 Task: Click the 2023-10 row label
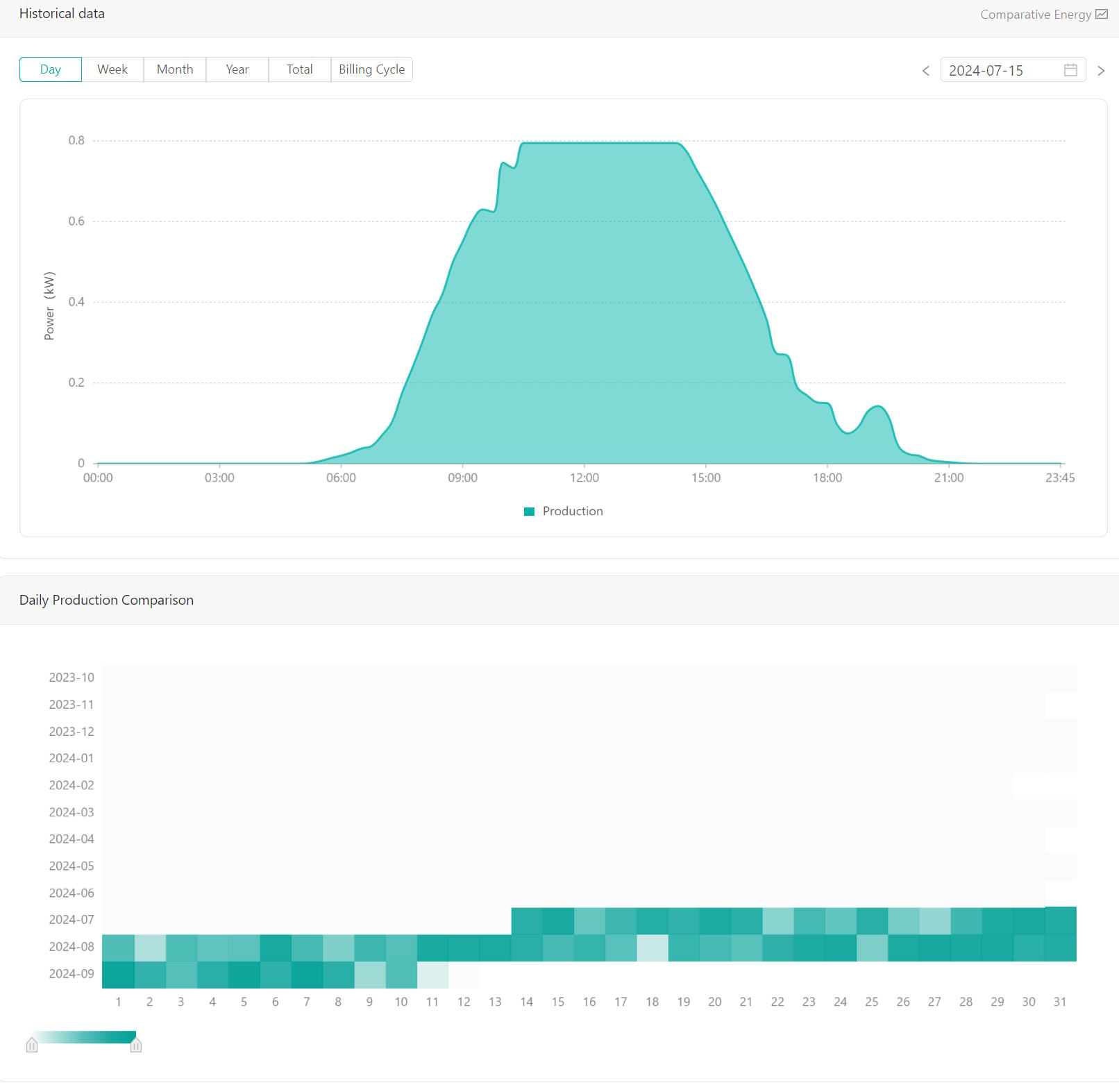71,678
